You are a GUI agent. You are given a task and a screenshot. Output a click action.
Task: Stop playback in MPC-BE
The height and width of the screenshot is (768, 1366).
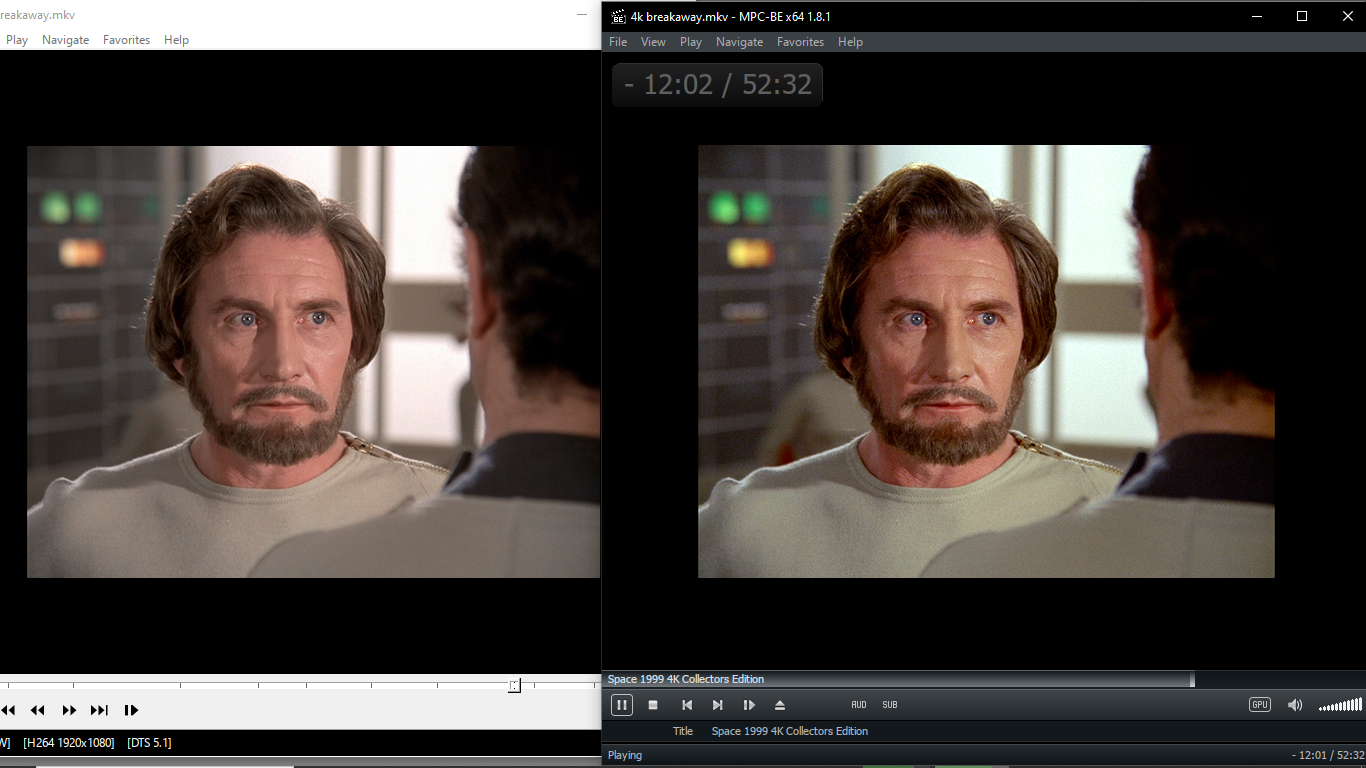(x=653, y=705)
